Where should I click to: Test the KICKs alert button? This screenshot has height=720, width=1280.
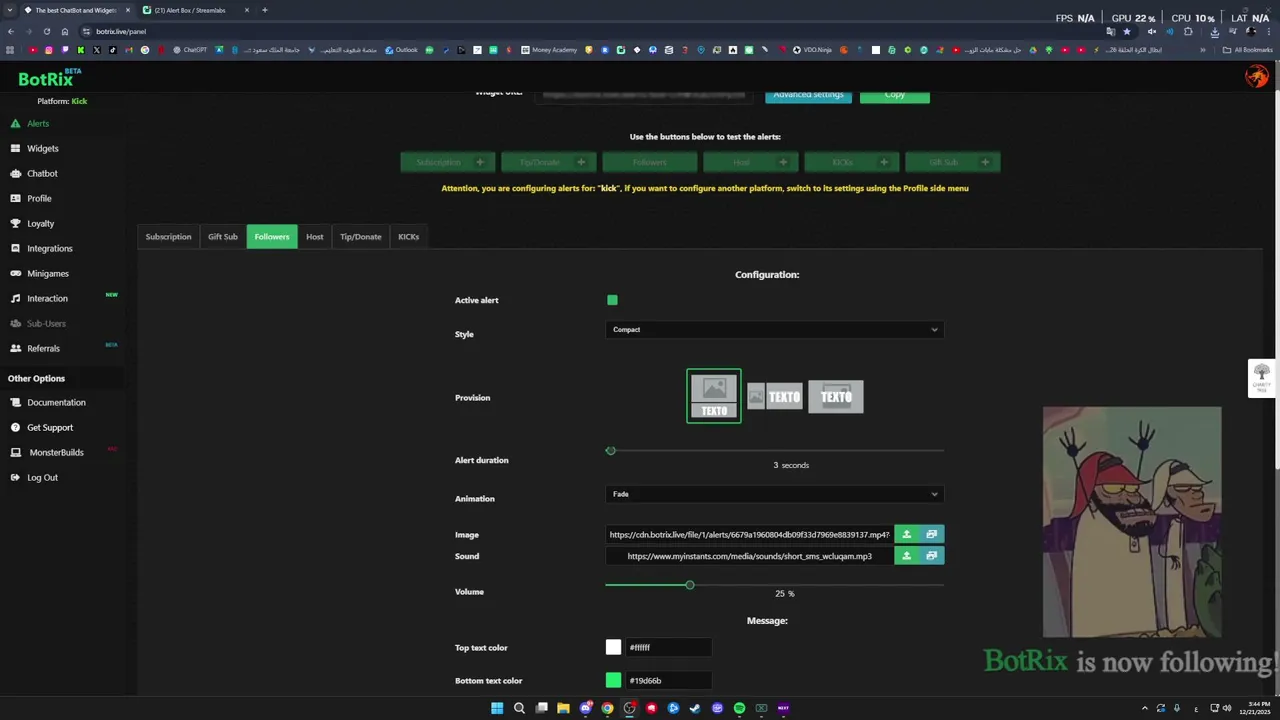click(x=852, y=162)
